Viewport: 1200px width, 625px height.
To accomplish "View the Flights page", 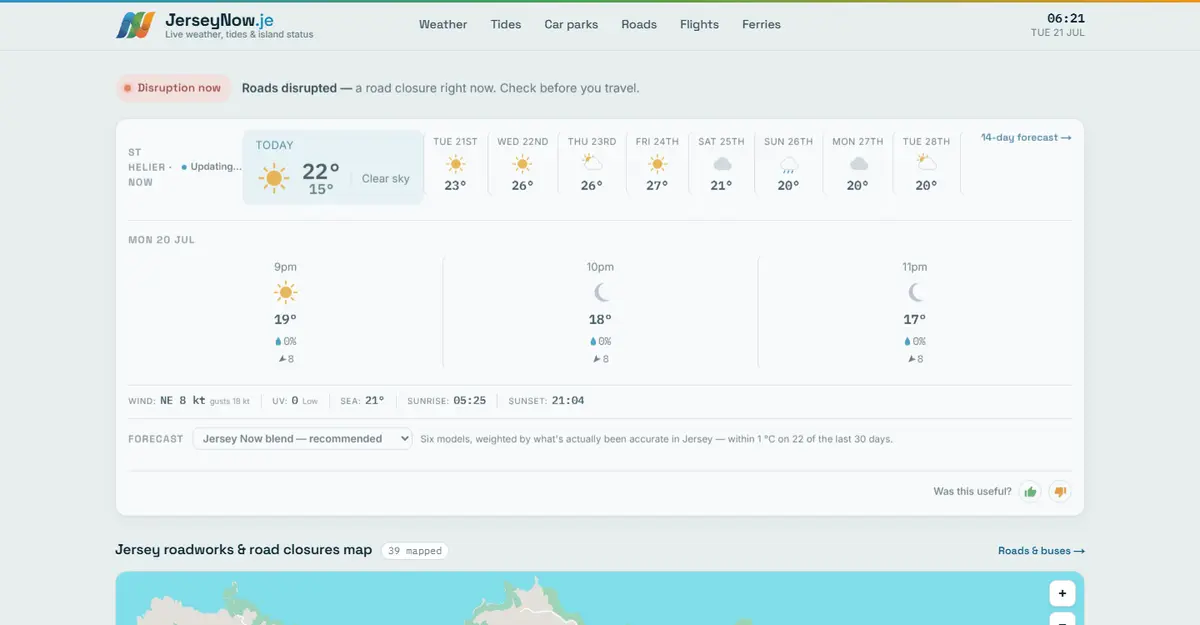I will click(x=699, y=24).
